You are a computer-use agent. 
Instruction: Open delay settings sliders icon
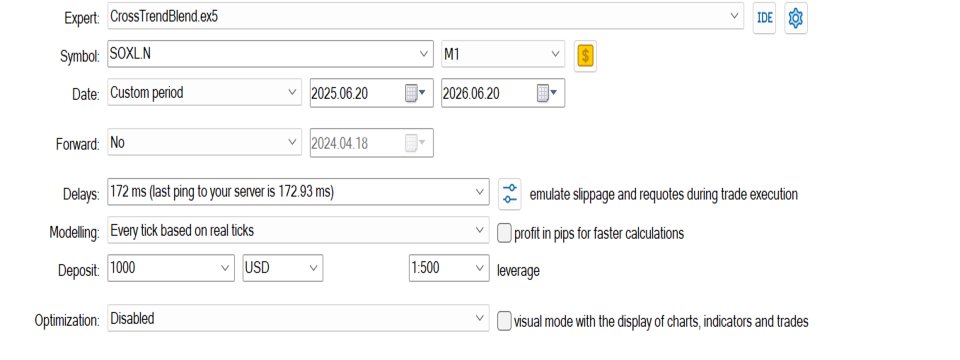(x=509, y=193)
